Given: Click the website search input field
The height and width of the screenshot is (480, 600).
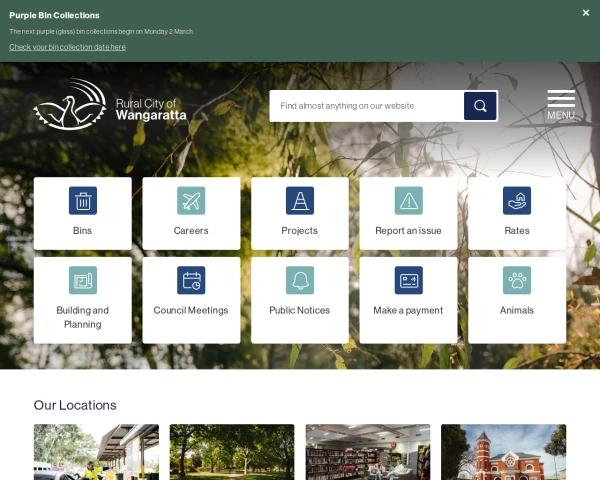Looking at the screenshot, I should [366, 106].
